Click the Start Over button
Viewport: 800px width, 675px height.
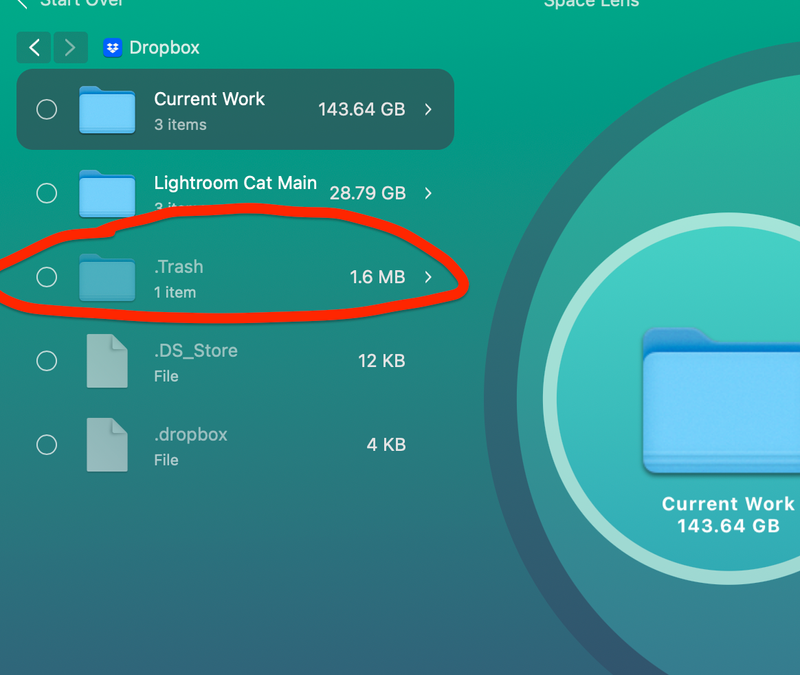coord(68,4)
